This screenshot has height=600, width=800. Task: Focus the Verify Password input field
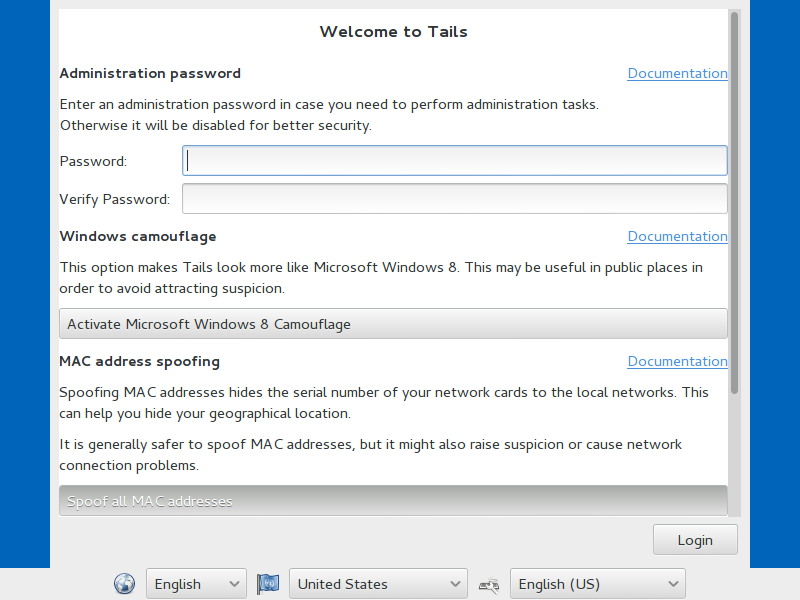(x=455, y=198)
